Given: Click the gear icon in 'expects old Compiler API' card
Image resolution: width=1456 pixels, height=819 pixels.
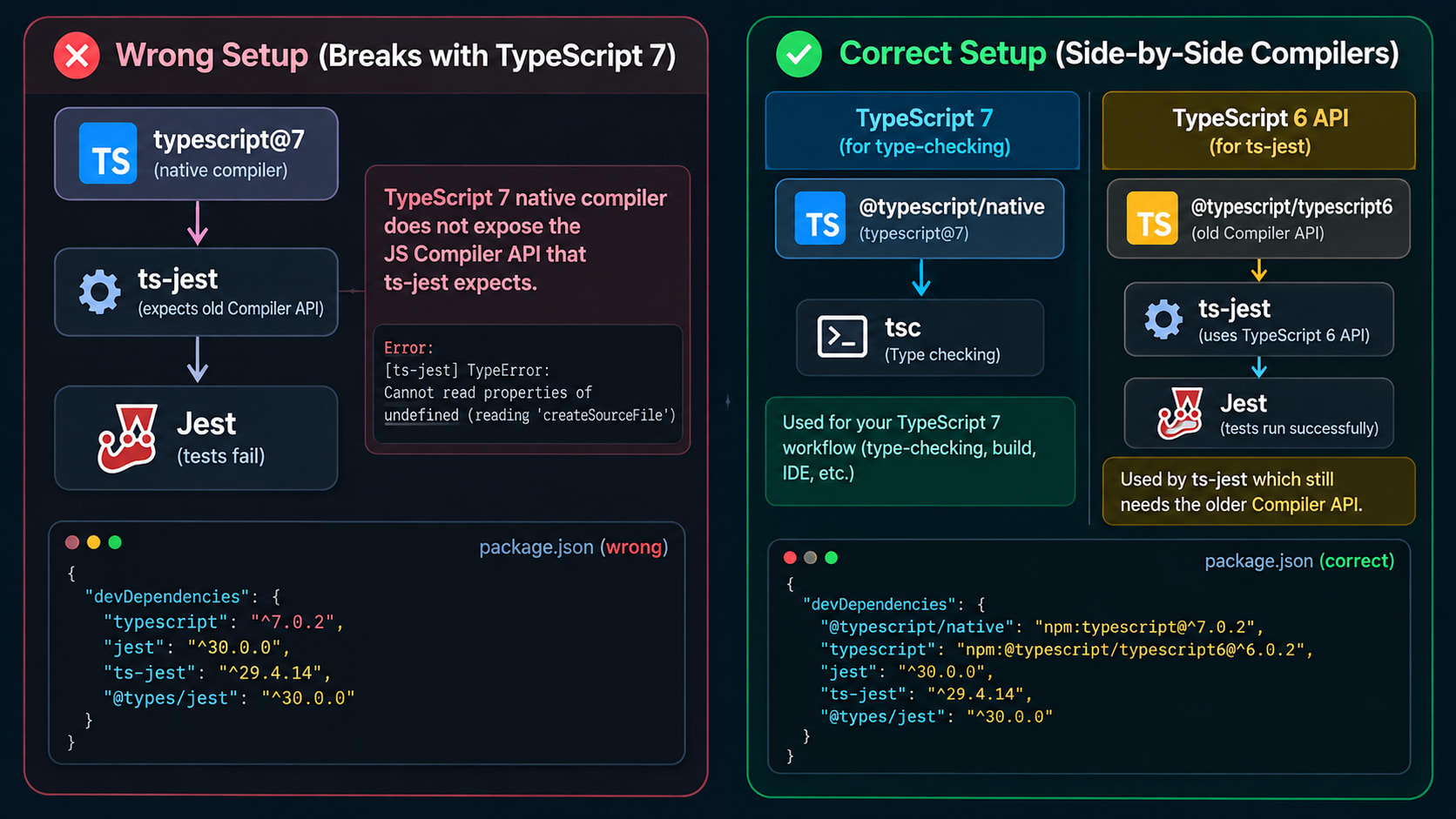Looking at the screenshot, I should [x=100, y=292].
